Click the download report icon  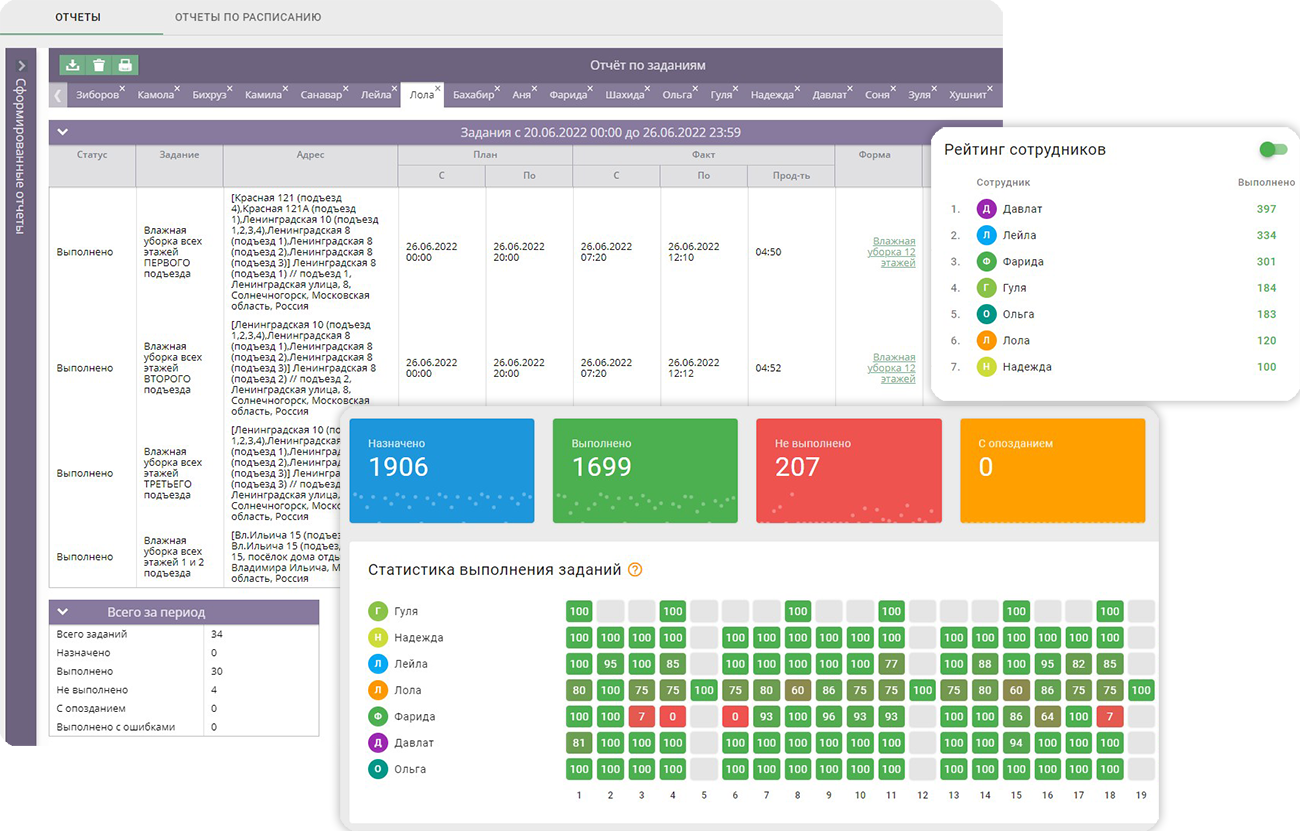72,65
